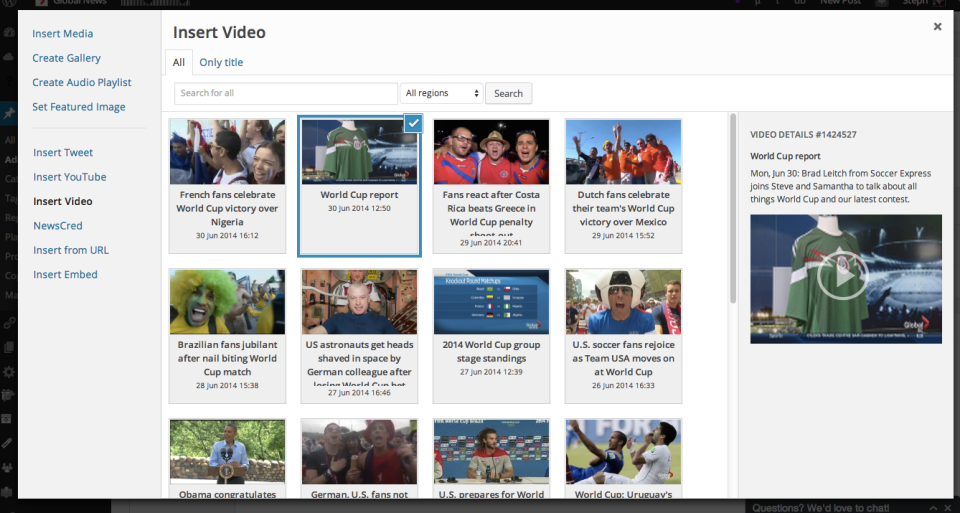The height and width of the screenshot is (513, 960).
Task: Uncheck the selected World Cup report checkmark
Action: [414, 123]
